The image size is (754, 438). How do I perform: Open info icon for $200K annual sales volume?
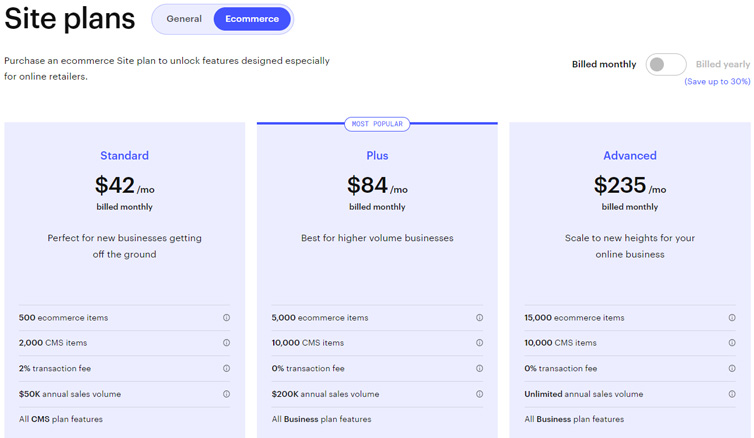coord(479,394)
